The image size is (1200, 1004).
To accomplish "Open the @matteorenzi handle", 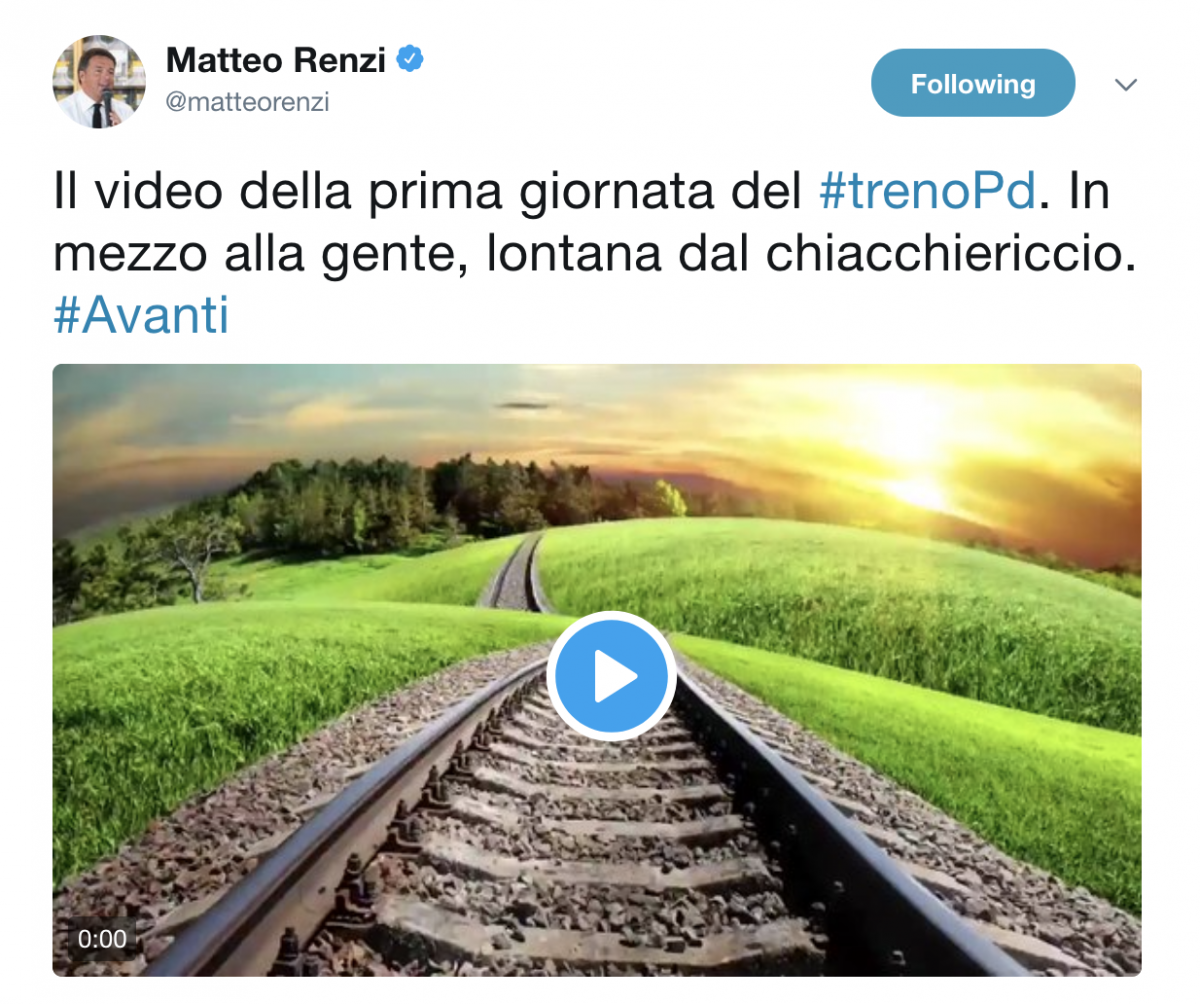I will point(247,103).
